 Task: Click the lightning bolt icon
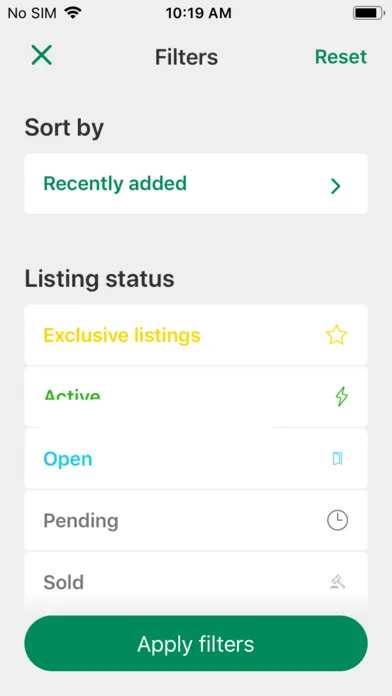coord(341,396)
